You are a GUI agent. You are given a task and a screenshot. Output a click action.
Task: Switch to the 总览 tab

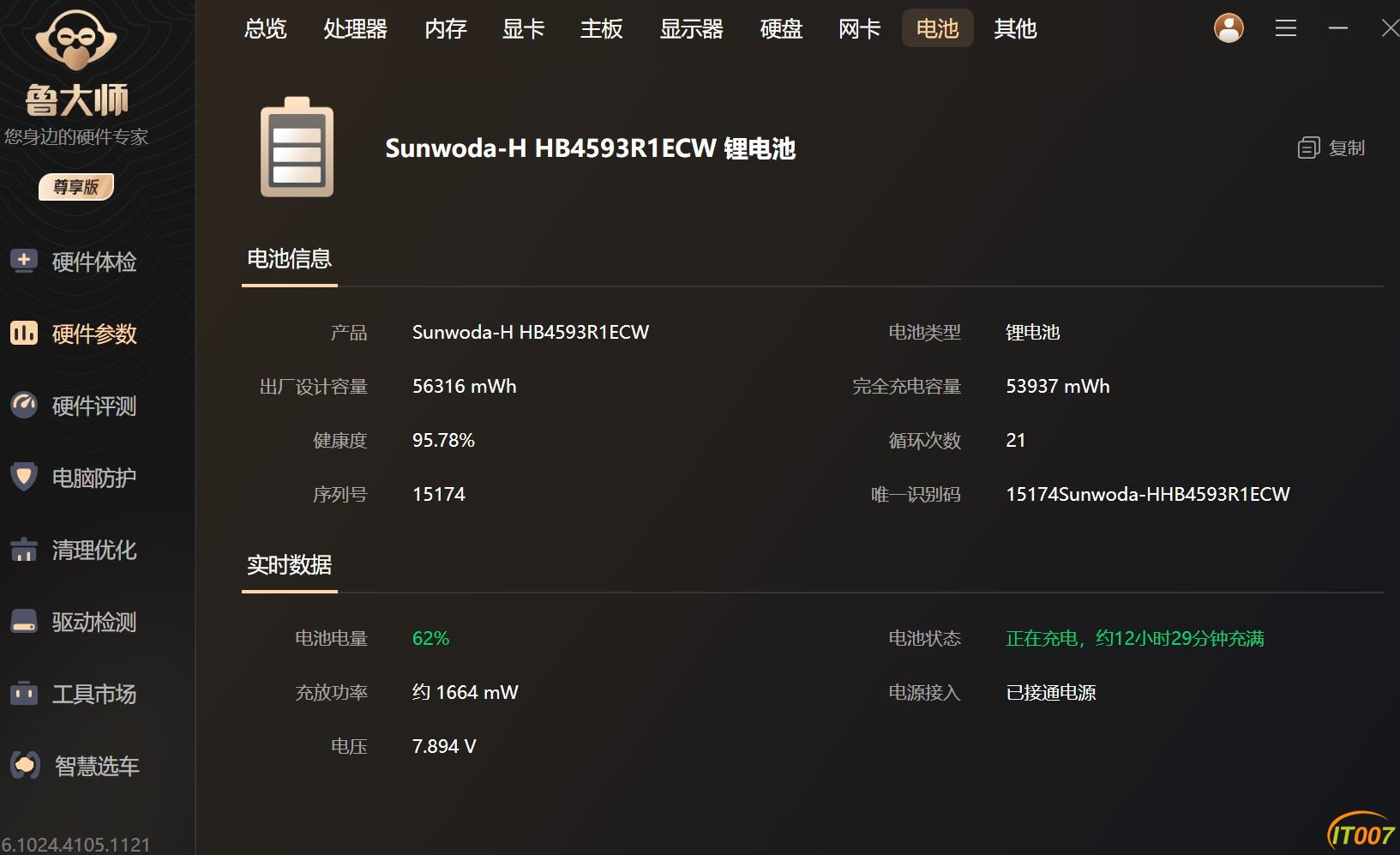(266, 29)
